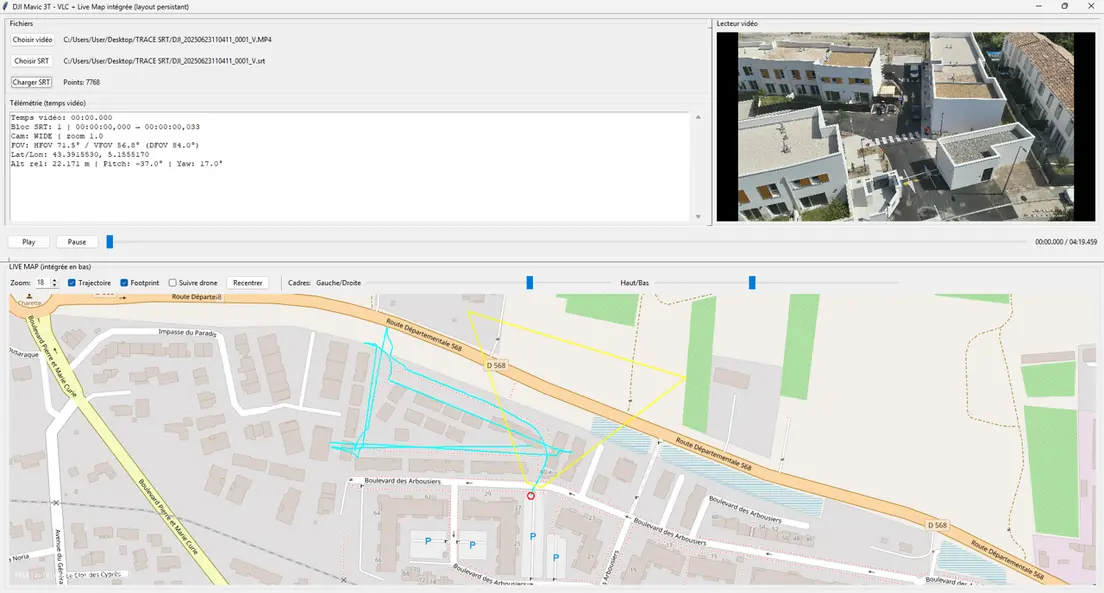Viewport: 1104px width, 593px height.
Task: Disable the Footprint checkbox
Action: pos(125,283)
